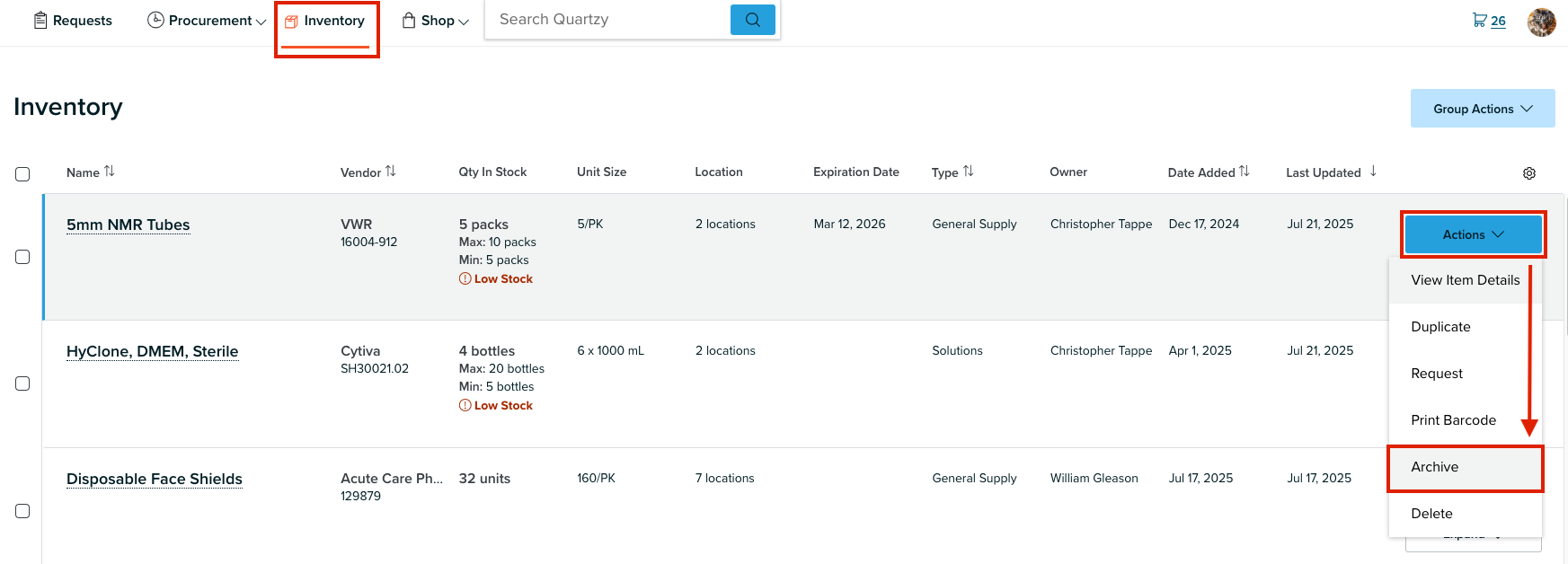Screen dimensions: 1568x564
Task: Click the Solutions type cell
Action: point(957,350)
